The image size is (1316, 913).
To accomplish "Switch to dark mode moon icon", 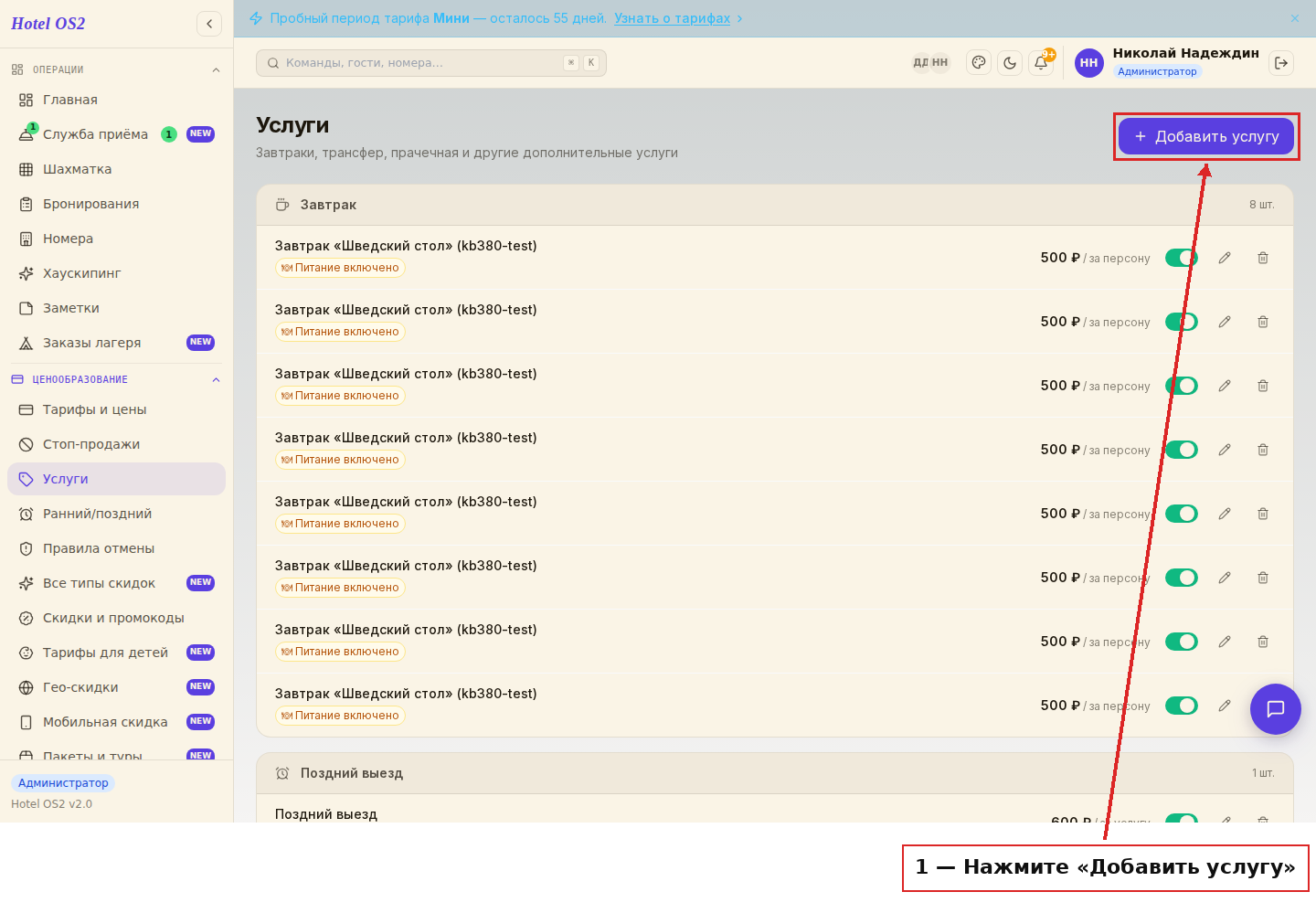I will tap(1010, 63).
